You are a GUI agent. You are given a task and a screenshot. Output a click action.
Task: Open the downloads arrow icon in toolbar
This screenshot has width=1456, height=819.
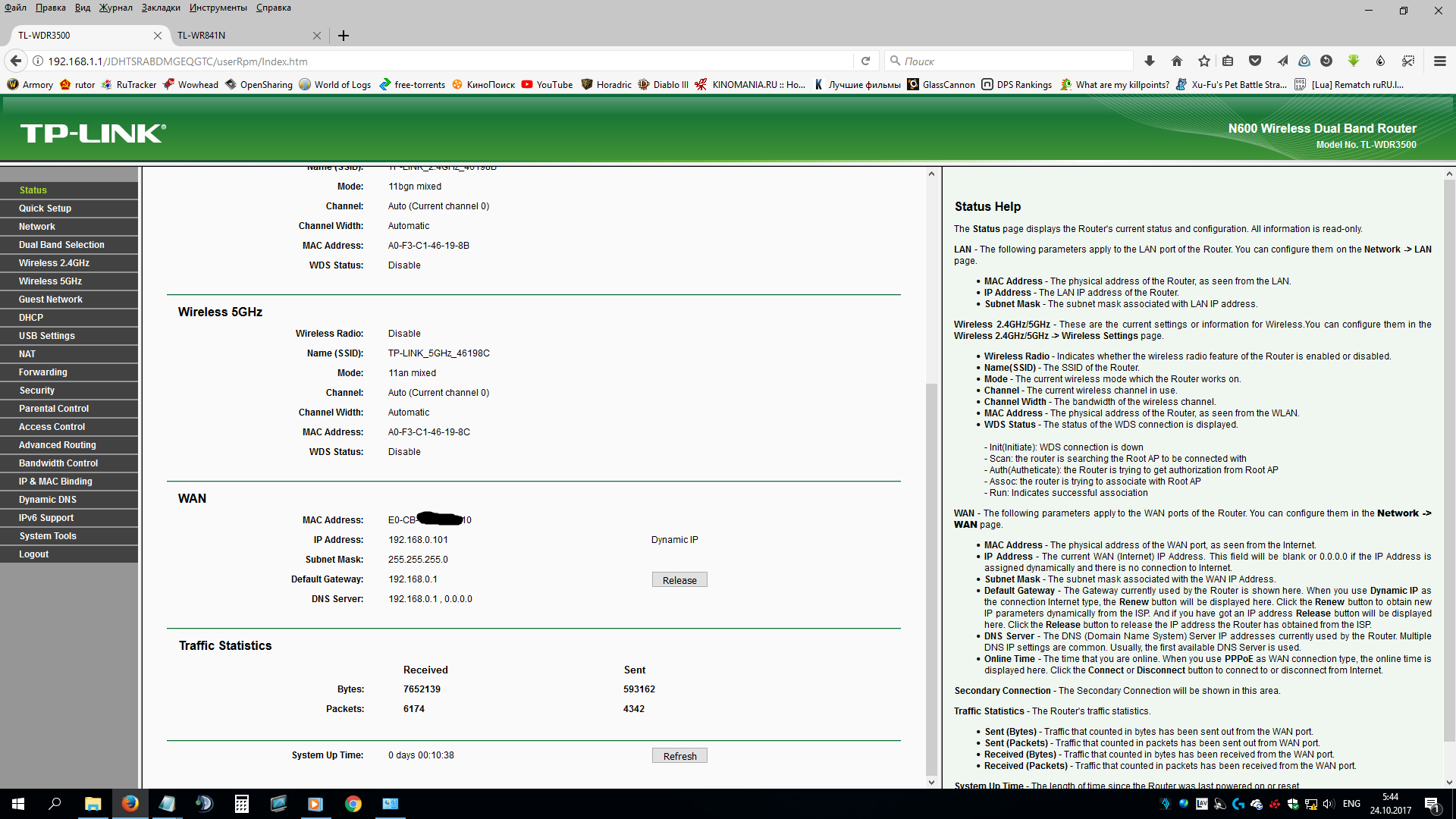(1150, 61)
